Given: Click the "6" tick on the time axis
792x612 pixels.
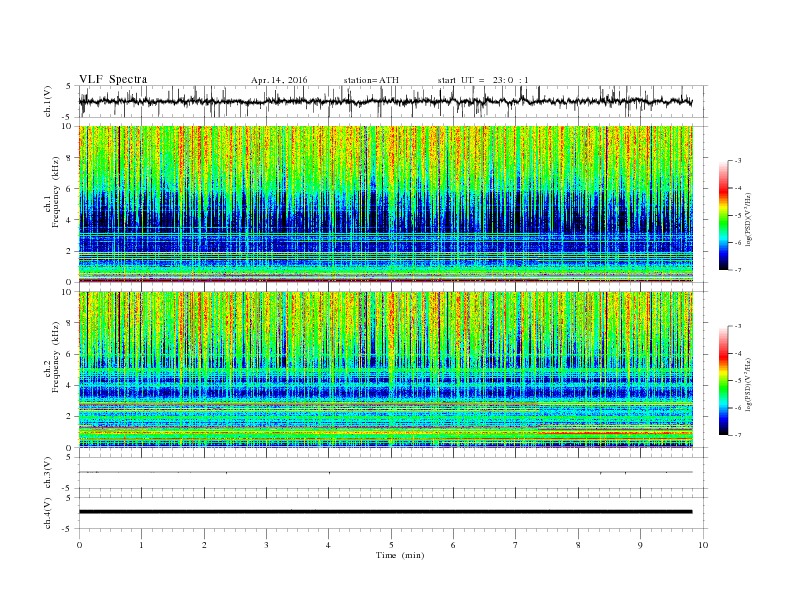Looking at the screenshot, I should click(453, 545).
